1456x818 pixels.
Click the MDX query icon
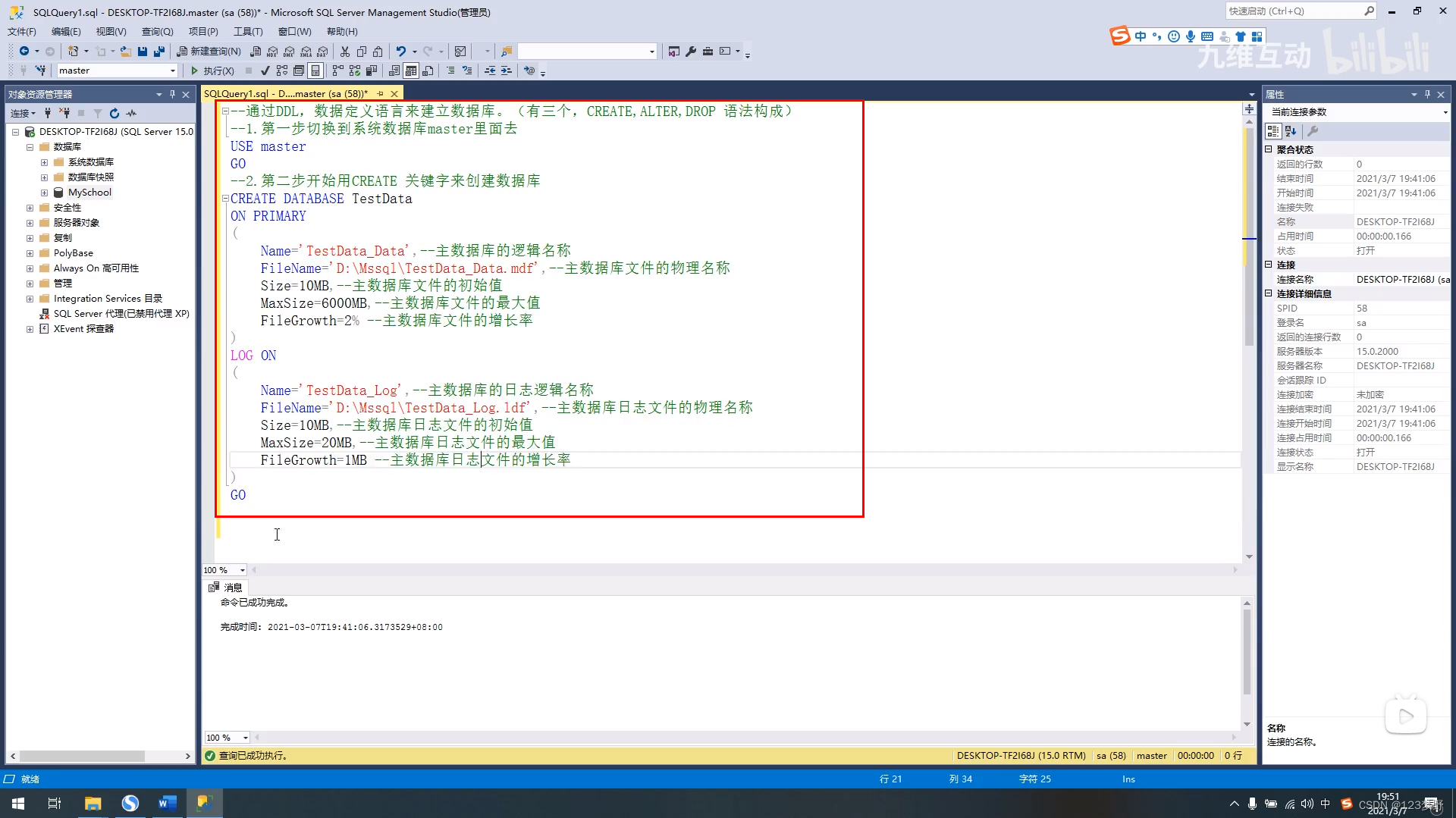[x=272, y=51]
